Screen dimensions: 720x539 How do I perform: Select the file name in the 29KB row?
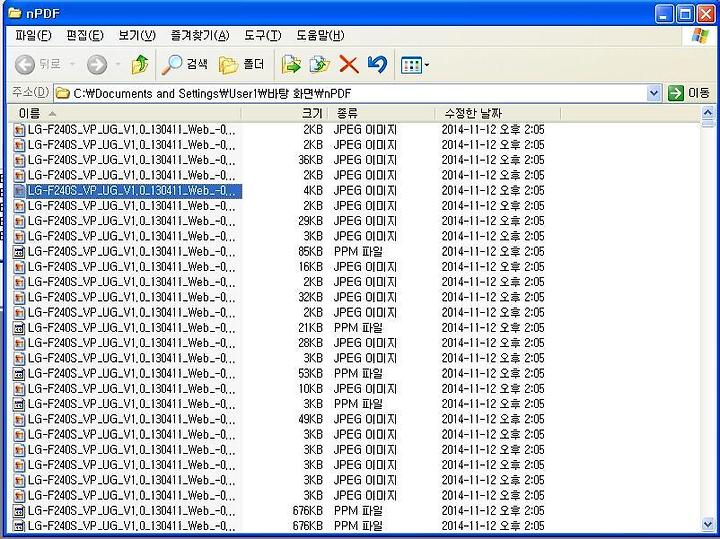pyautogui.click(x=131, y=221)
